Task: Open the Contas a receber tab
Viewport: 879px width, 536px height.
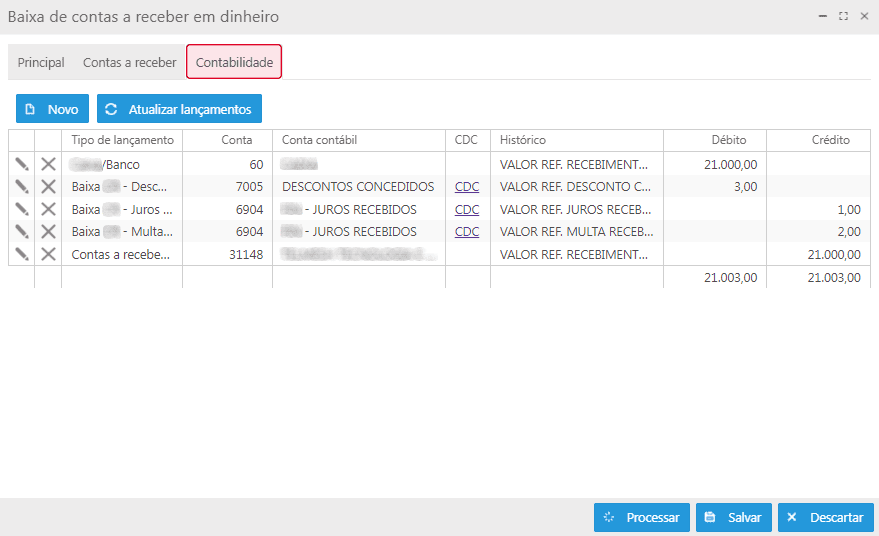Action: [x=130, y=62]
